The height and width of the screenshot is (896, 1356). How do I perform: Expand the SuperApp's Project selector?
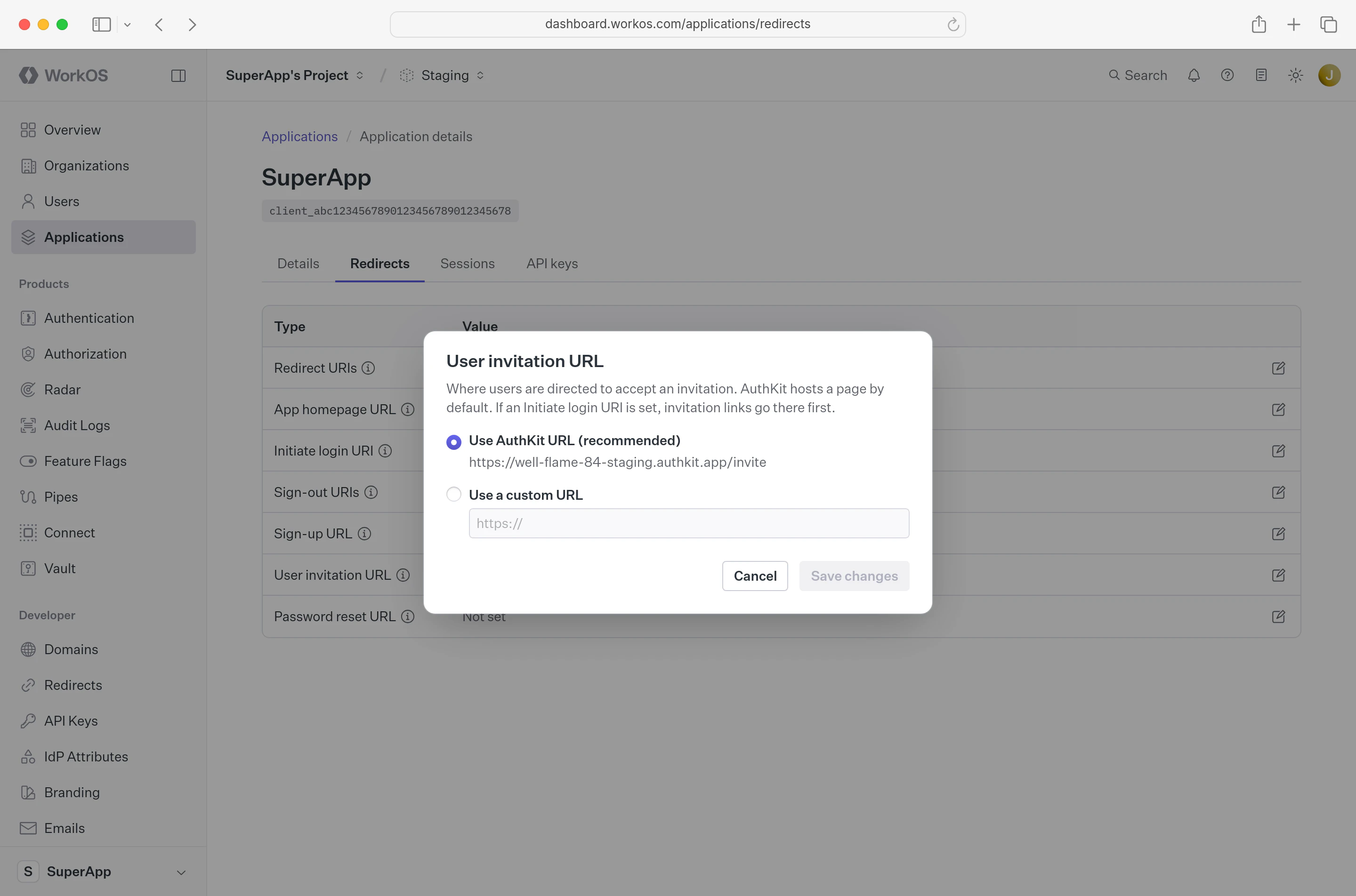294,75
